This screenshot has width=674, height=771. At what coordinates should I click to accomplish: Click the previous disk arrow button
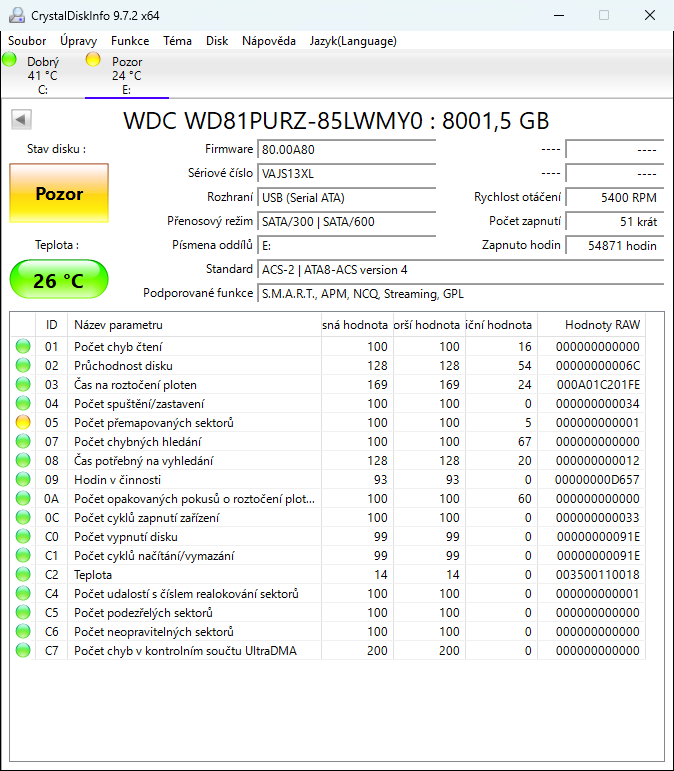21,119
